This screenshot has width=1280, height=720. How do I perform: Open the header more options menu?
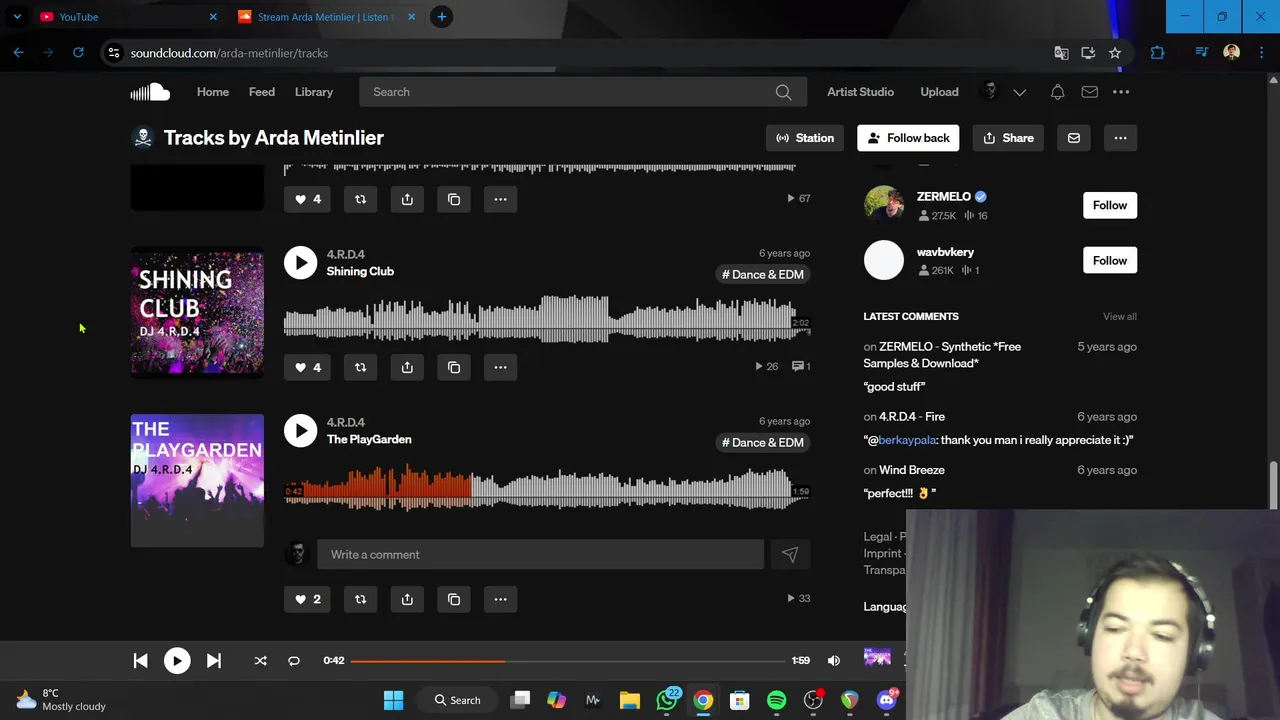point(1121,92)
